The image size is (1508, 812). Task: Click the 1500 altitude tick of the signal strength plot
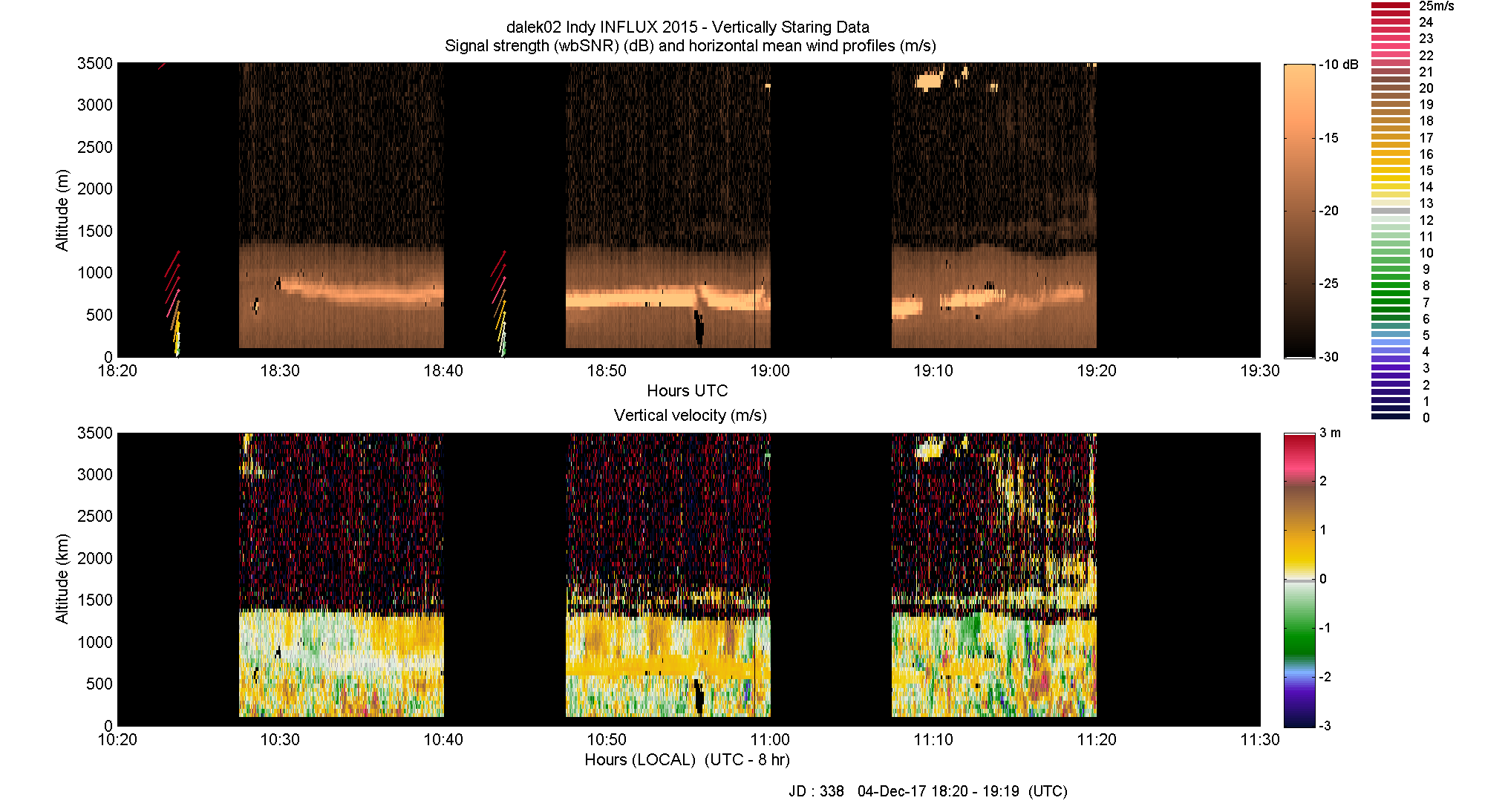(95, 231)
